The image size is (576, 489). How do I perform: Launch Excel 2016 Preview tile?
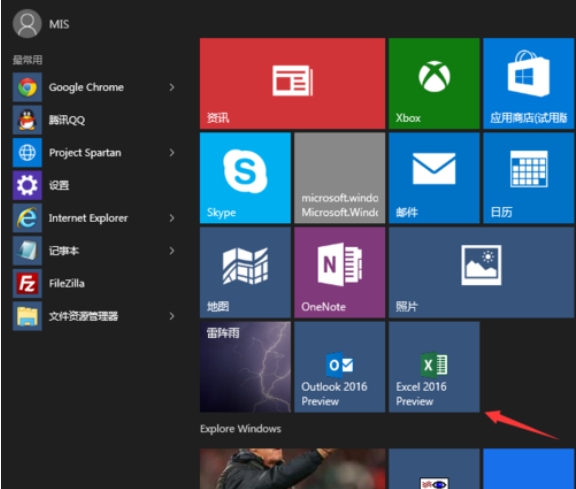tap(434, 367)
